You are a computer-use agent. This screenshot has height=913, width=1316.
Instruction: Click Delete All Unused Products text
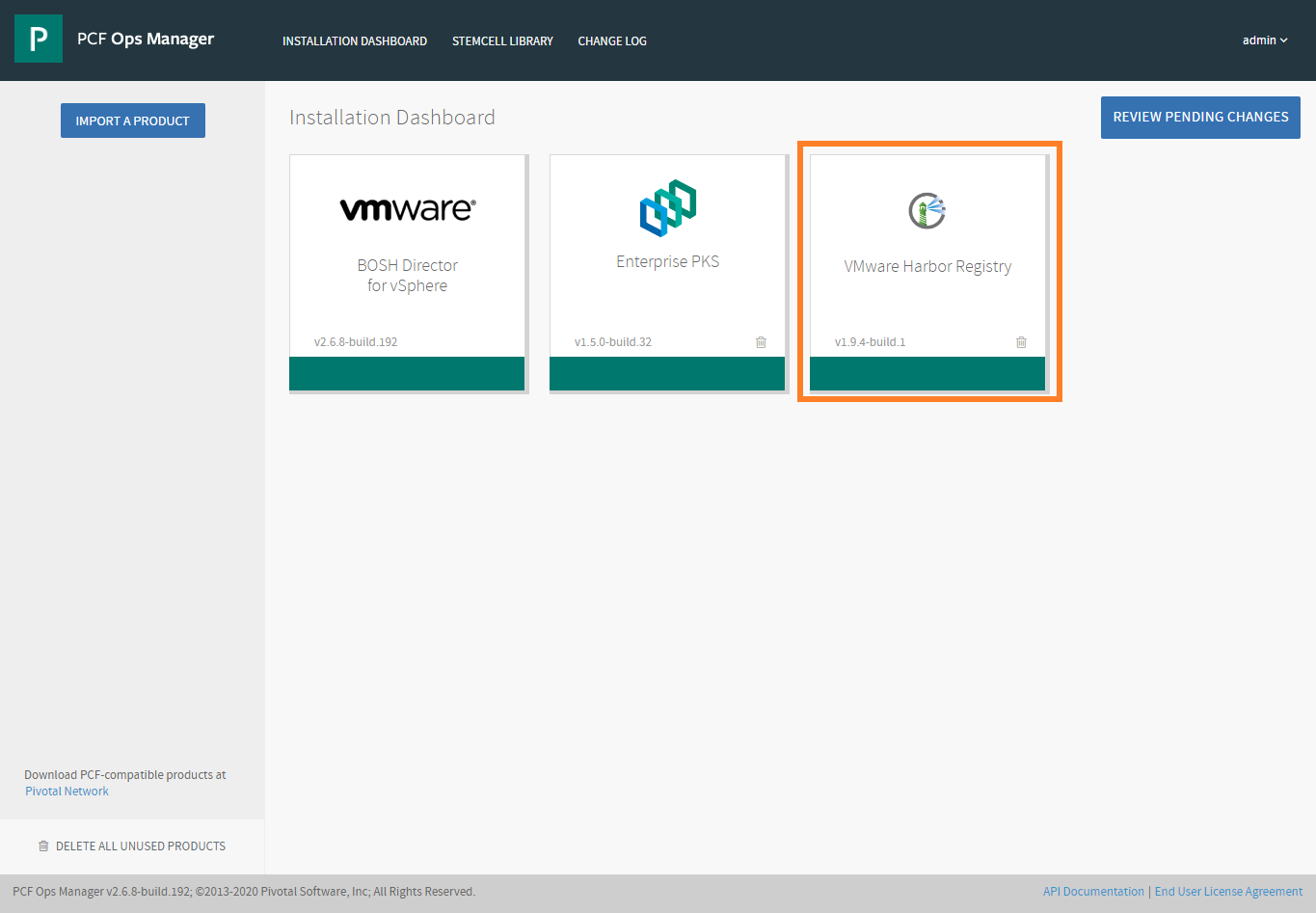point(141,846)
